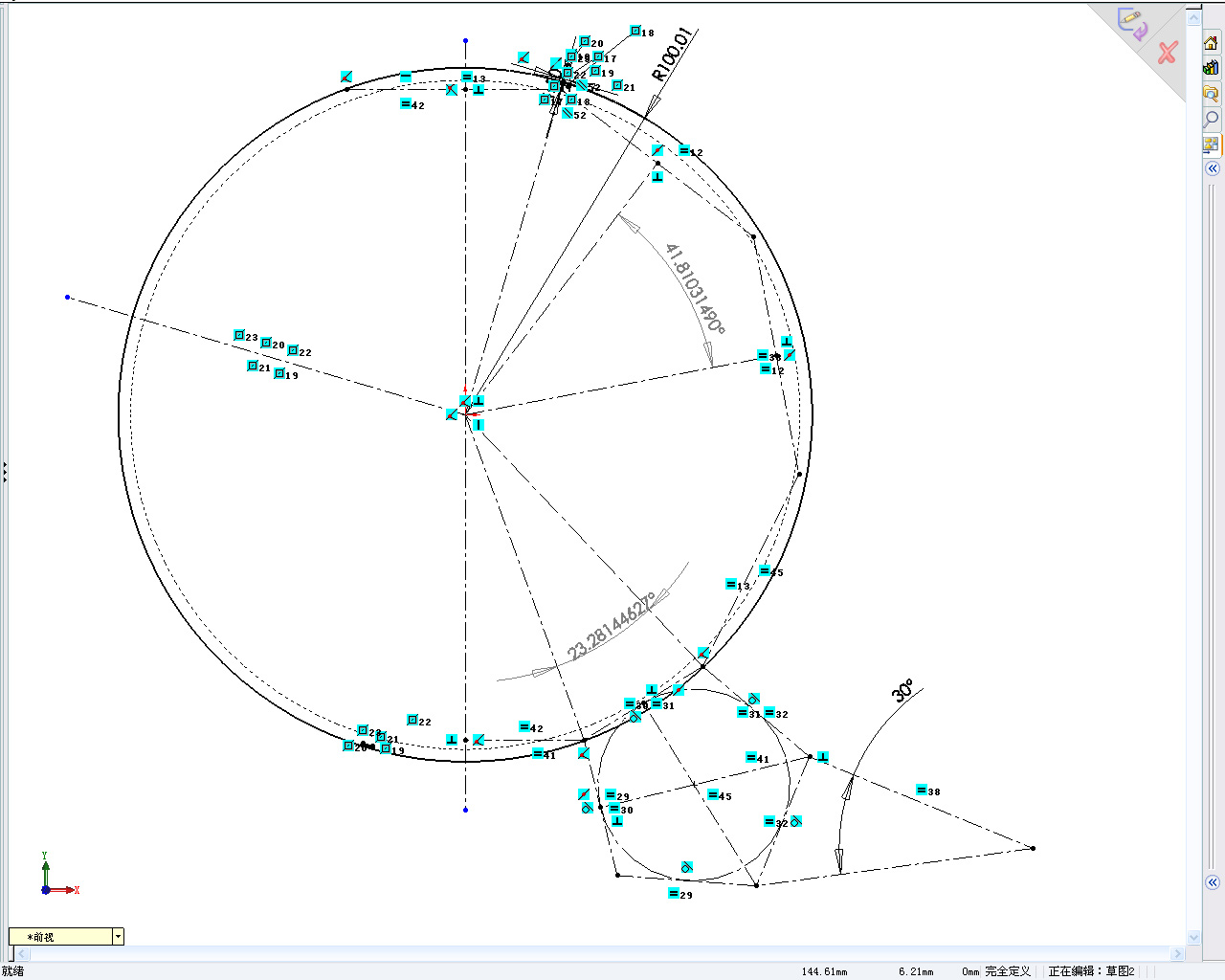Open the SolidWorks Resources home tab

click(1212, 43)
